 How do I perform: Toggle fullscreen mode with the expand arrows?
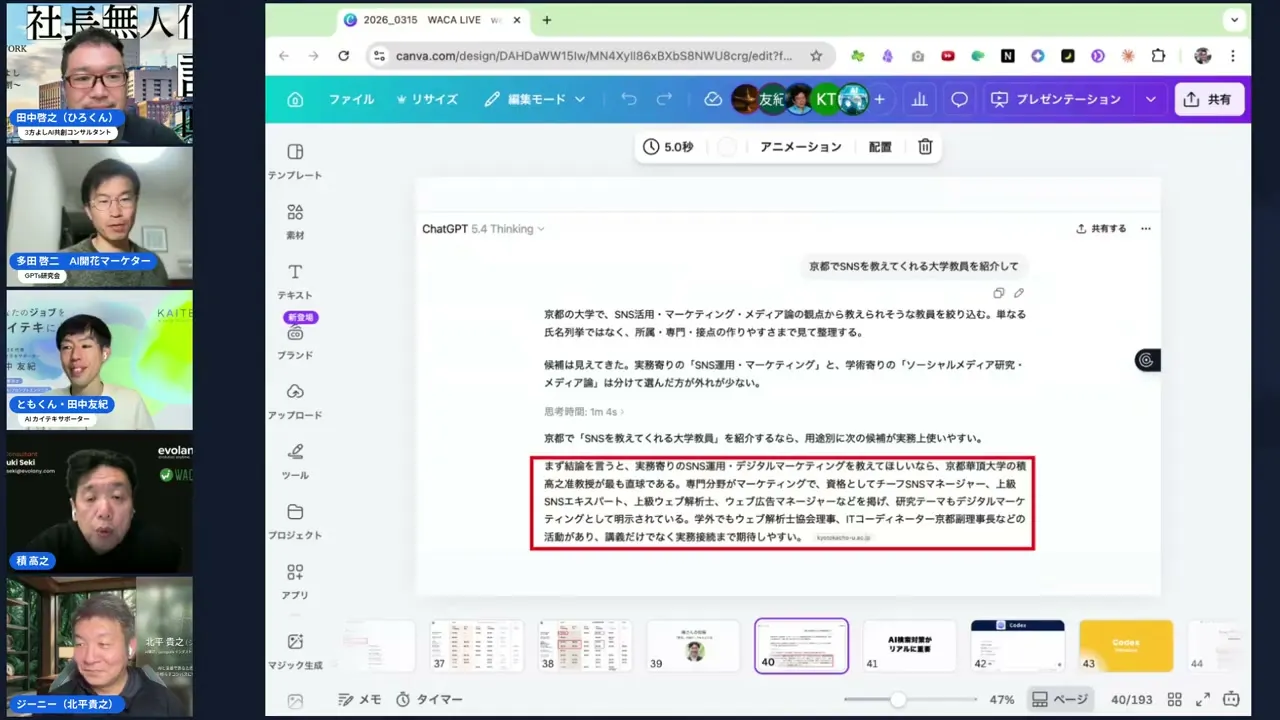point(1203,699)
